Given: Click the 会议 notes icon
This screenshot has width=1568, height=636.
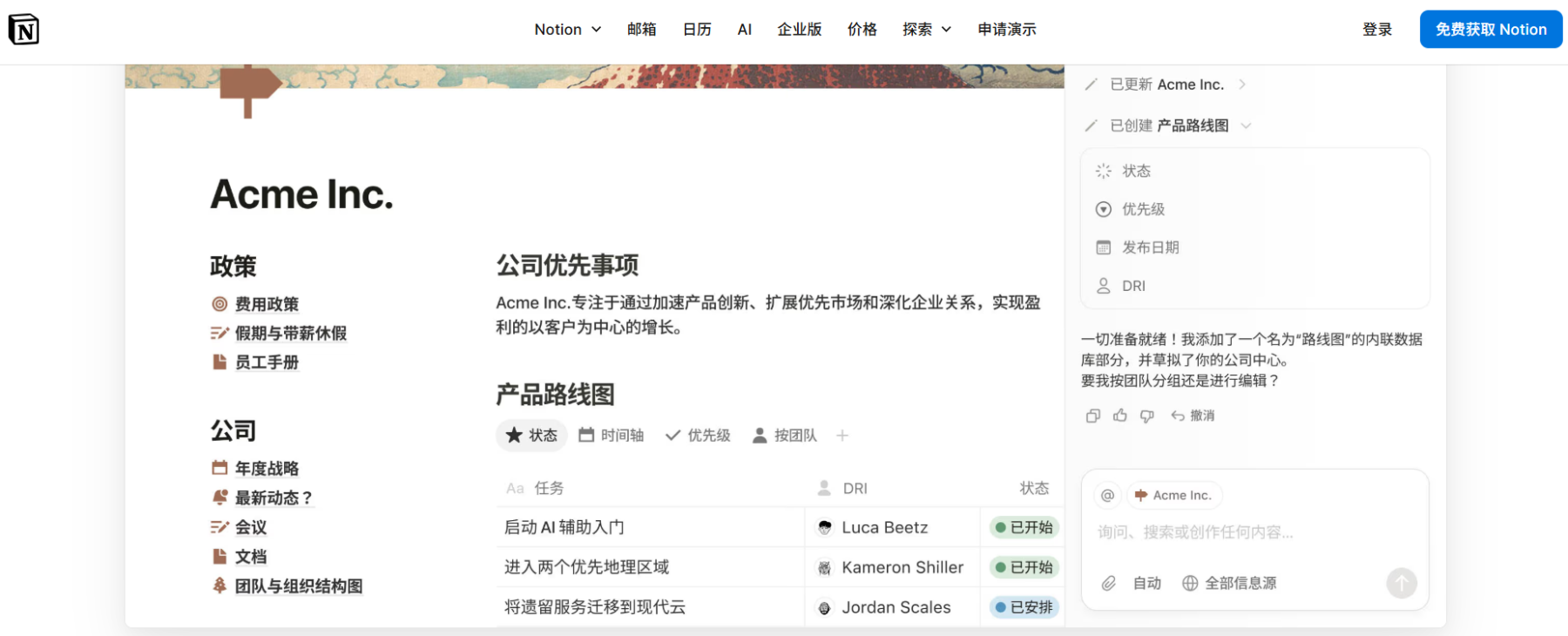Looking at the screenshot, I should click(220, 527).
